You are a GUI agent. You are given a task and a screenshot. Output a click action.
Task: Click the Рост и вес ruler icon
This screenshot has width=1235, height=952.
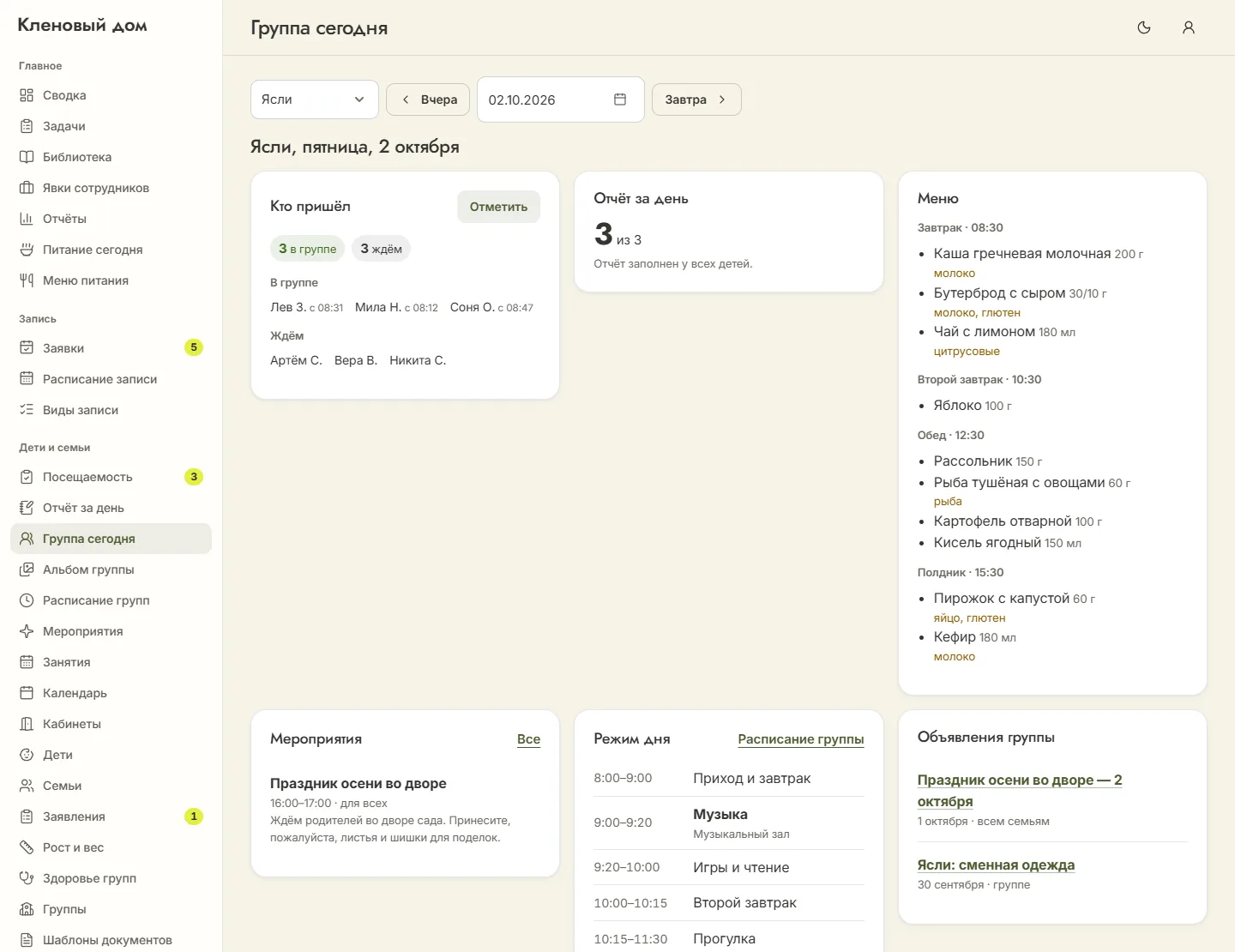27,847
